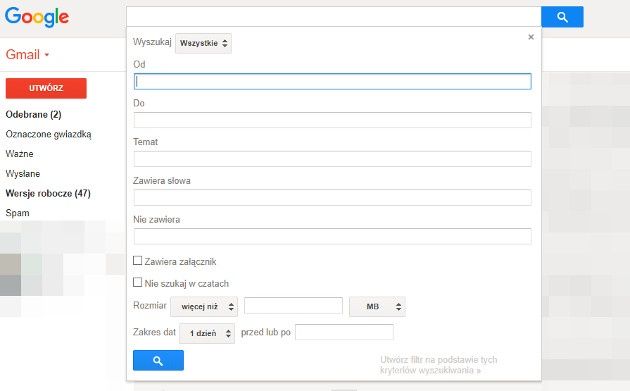Check the 'Nie szukaj w czatach' checkbox
This screenshot has height=391, width=630.
[x=137, y=283]
